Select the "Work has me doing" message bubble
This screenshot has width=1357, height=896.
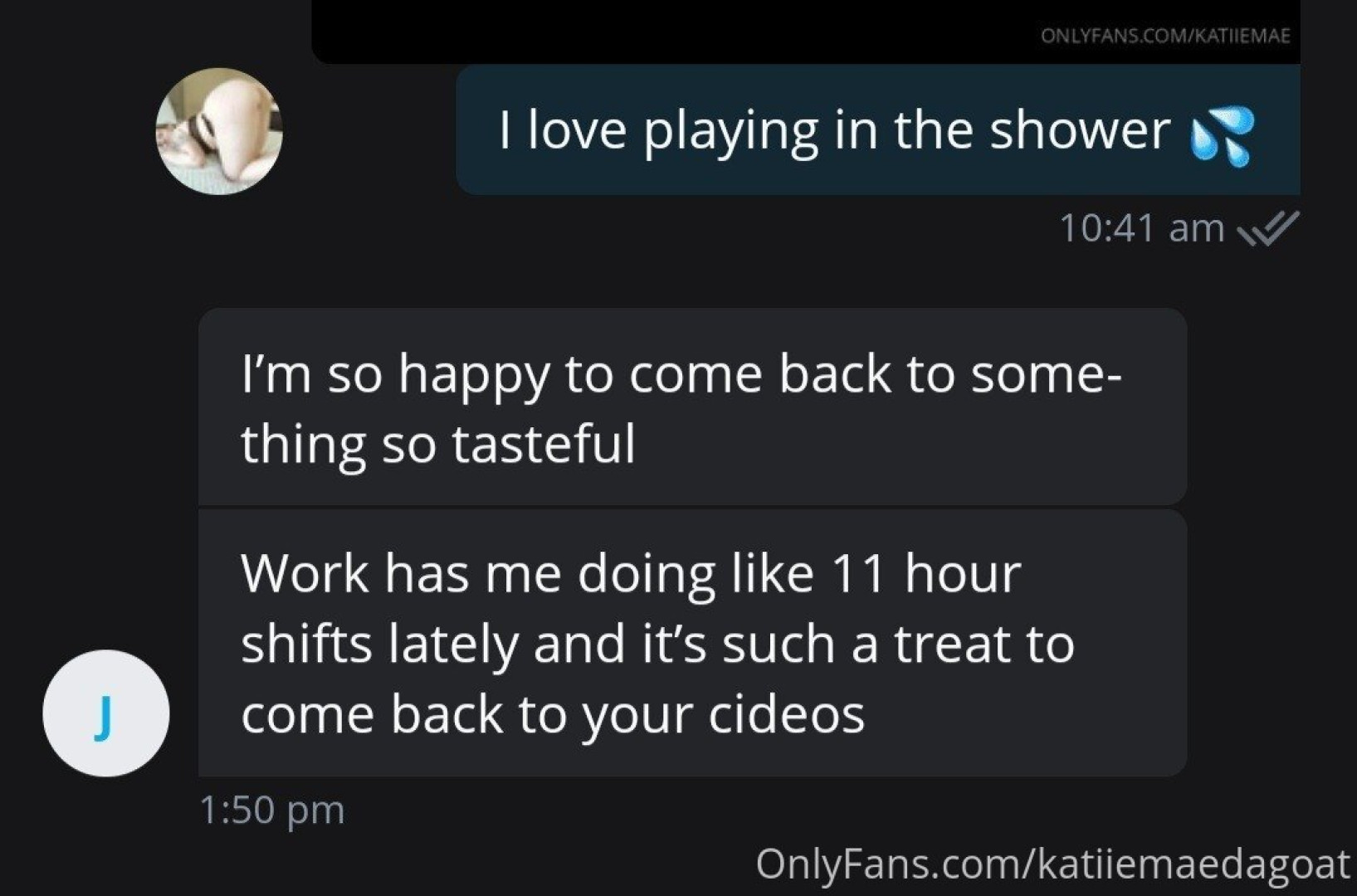point(692,644)
